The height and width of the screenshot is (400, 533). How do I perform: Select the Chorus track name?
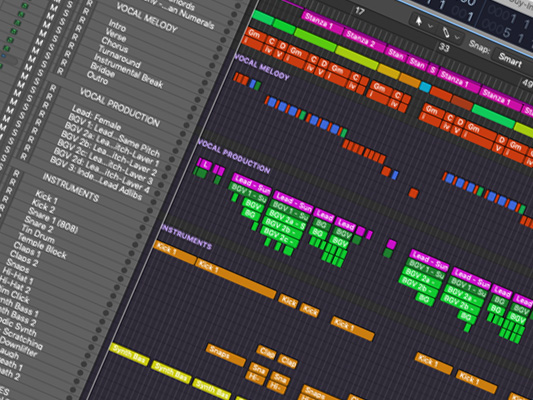115,45
